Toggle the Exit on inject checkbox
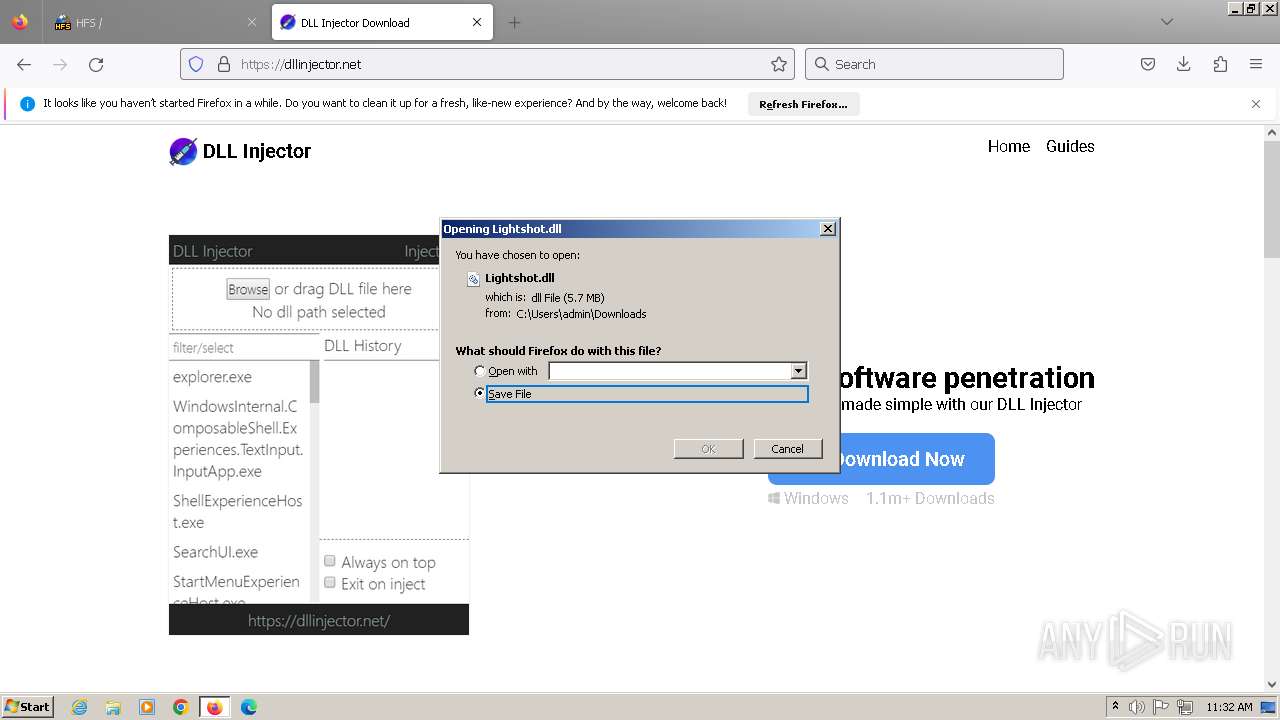This screenshot has width=1280, height=720. (x=329, y=582)
